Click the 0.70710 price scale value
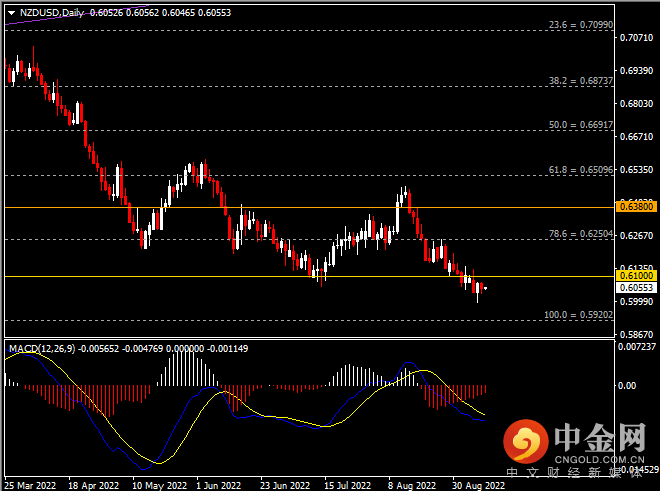This screenshot has height=491, width=660. click(636, 38)
